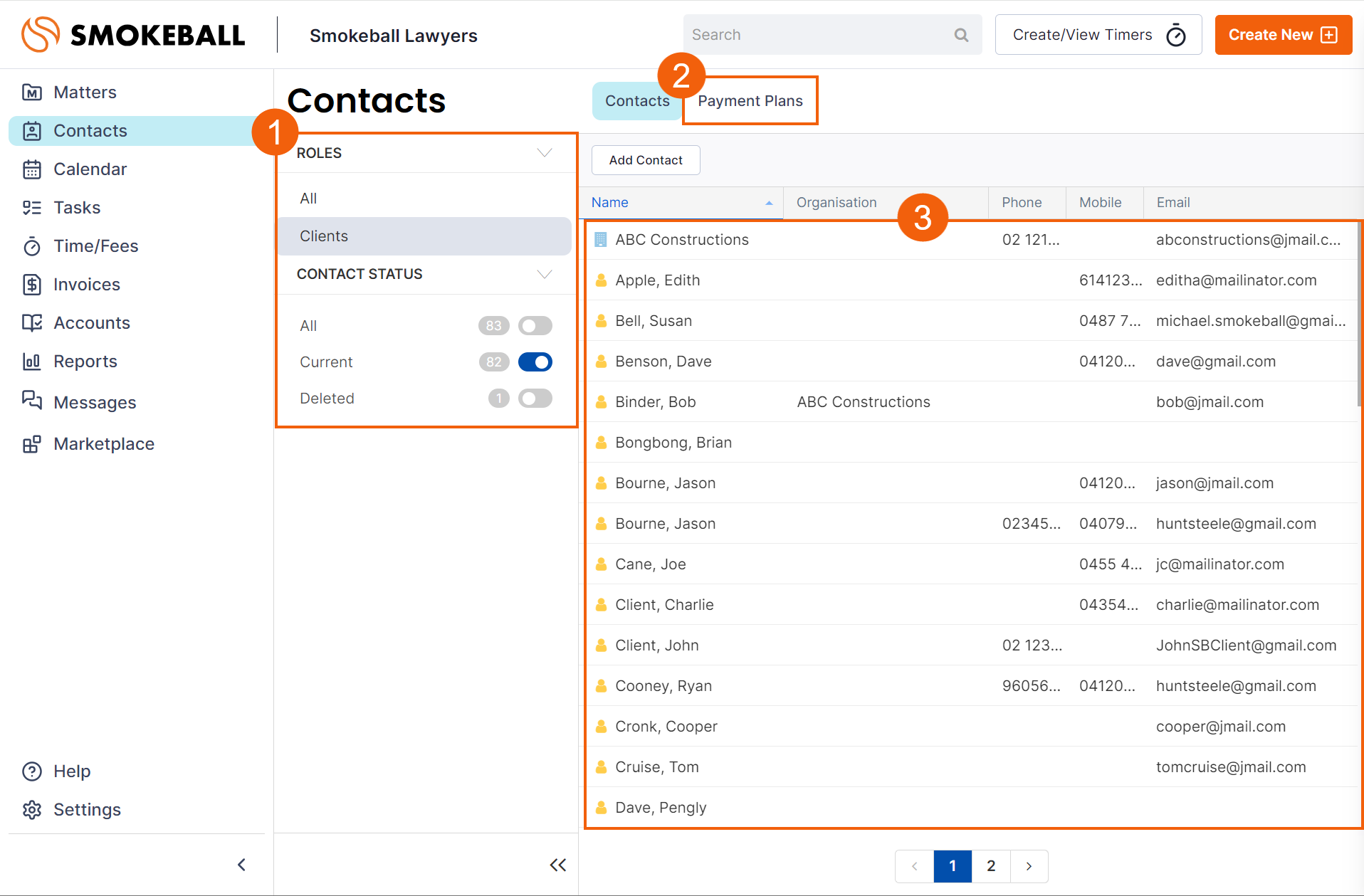Viewport: 1364px width, 896px height.
Task: Click the Help question mark icon
Action: pyautogui.click(x=32, y=771)
